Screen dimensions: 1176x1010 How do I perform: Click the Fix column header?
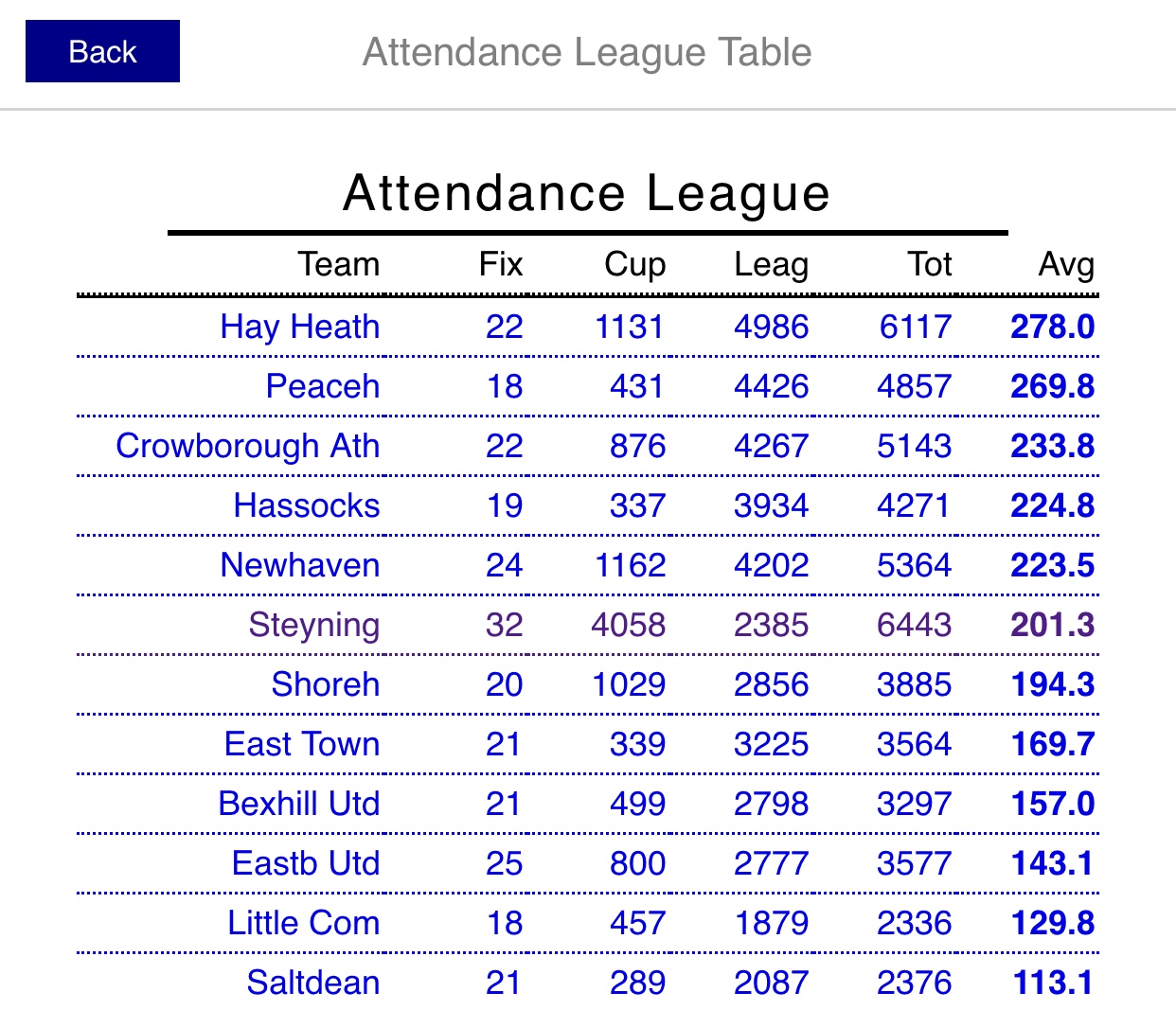pyautogui.click(x=501, y=264)
